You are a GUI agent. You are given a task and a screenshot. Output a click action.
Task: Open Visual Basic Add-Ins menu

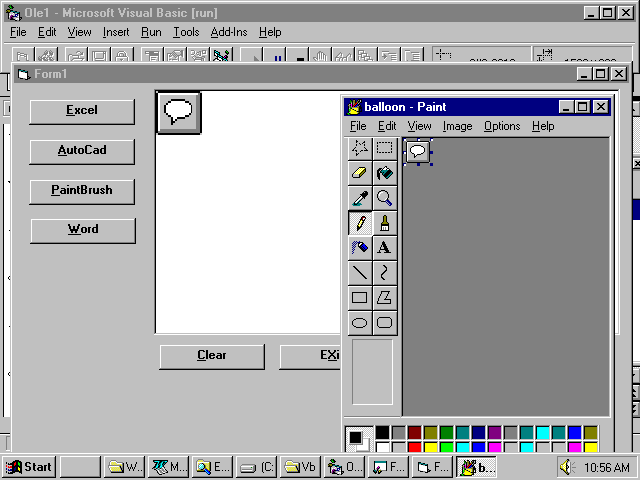click(x=230, y=32)
